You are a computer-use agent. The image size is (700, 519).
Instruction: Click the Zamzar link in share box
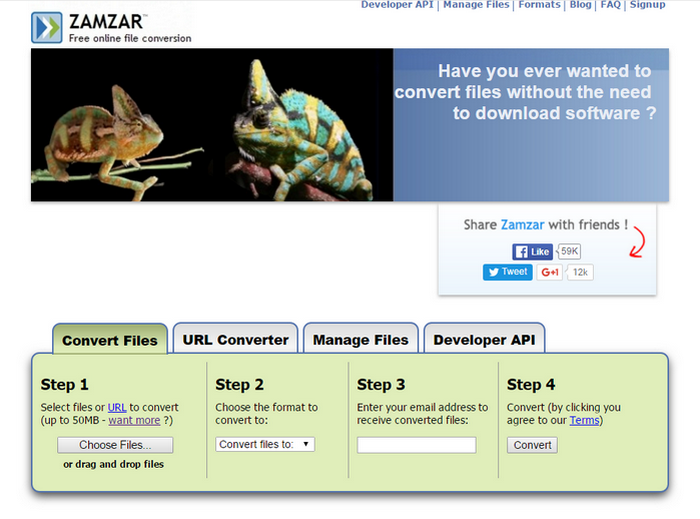point(522,224)
